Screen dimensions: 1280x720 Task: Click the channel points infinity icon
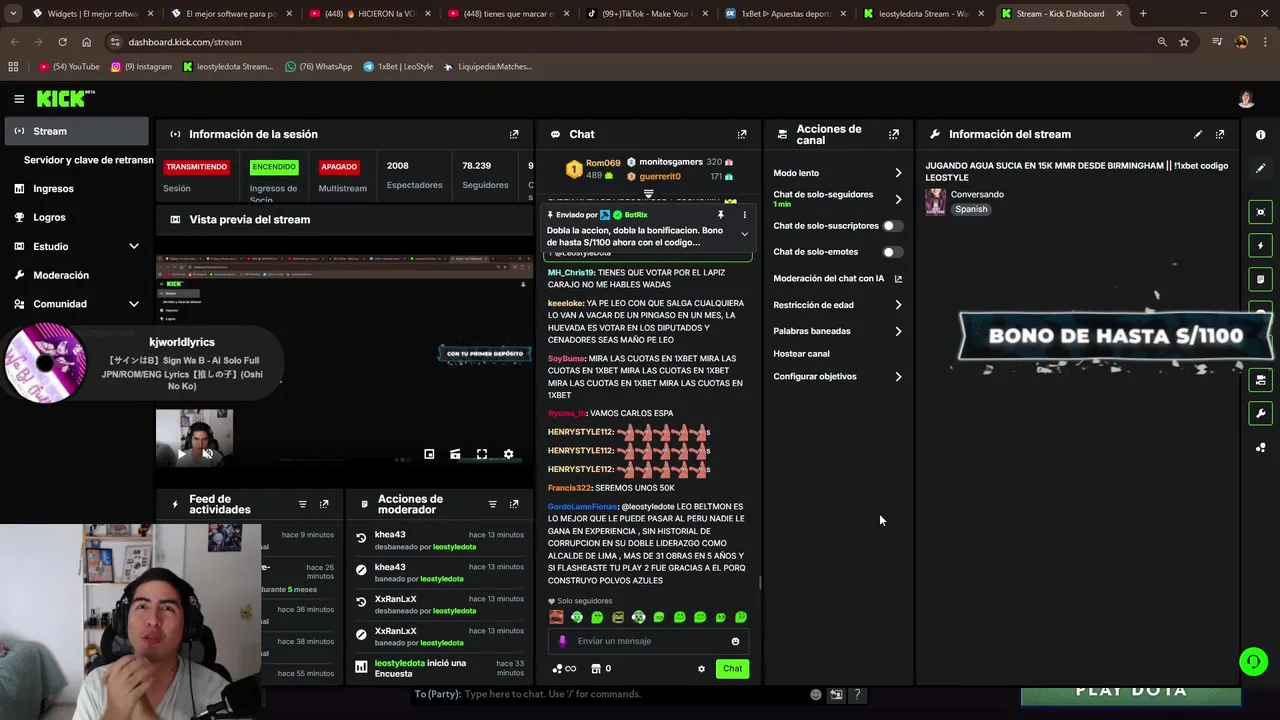[564, 669]
